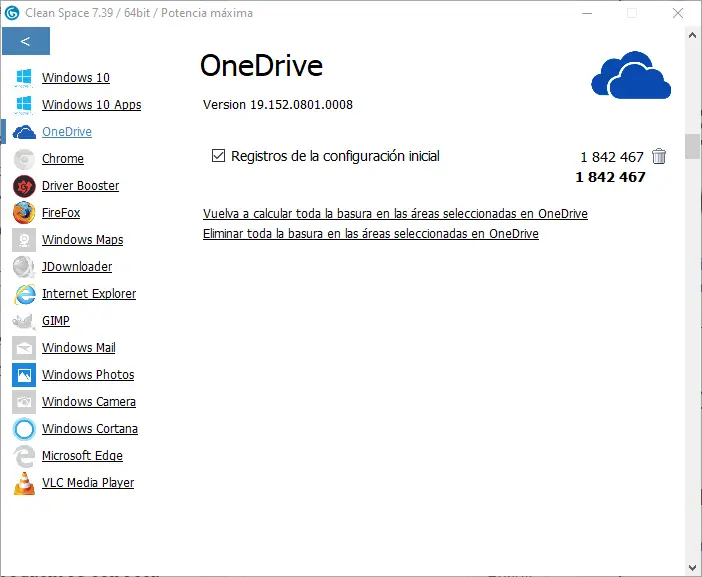702x577 pixels.
Task: Click the OneDrive cloud icon in sidebar
Action: pyautogui.click(x=24, y=132)
